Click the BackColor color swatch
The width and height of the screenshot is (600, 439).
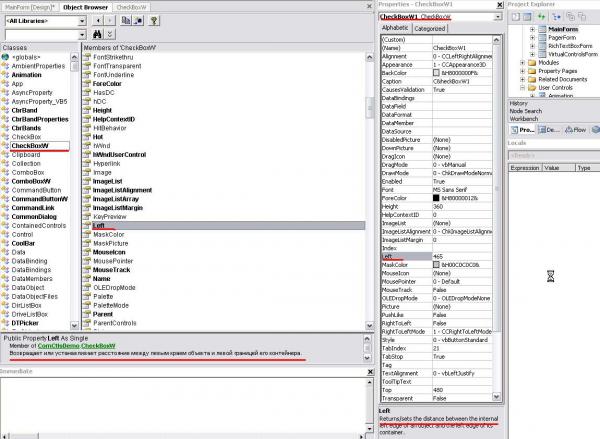pyautogui.click(x=436, y=73)
